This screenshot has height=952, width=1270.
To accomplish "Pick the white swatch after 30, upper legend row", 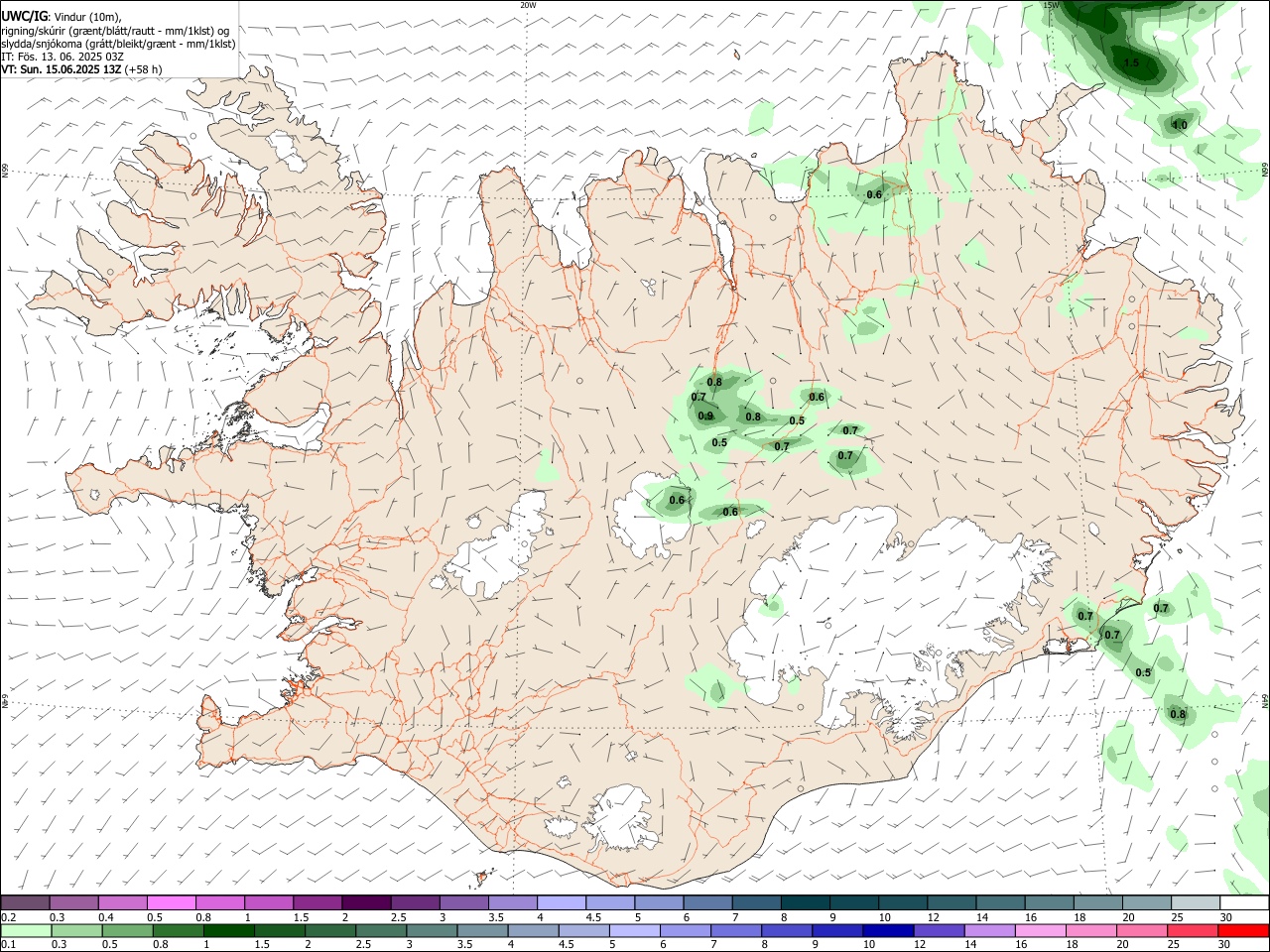I will [1243, 902].
